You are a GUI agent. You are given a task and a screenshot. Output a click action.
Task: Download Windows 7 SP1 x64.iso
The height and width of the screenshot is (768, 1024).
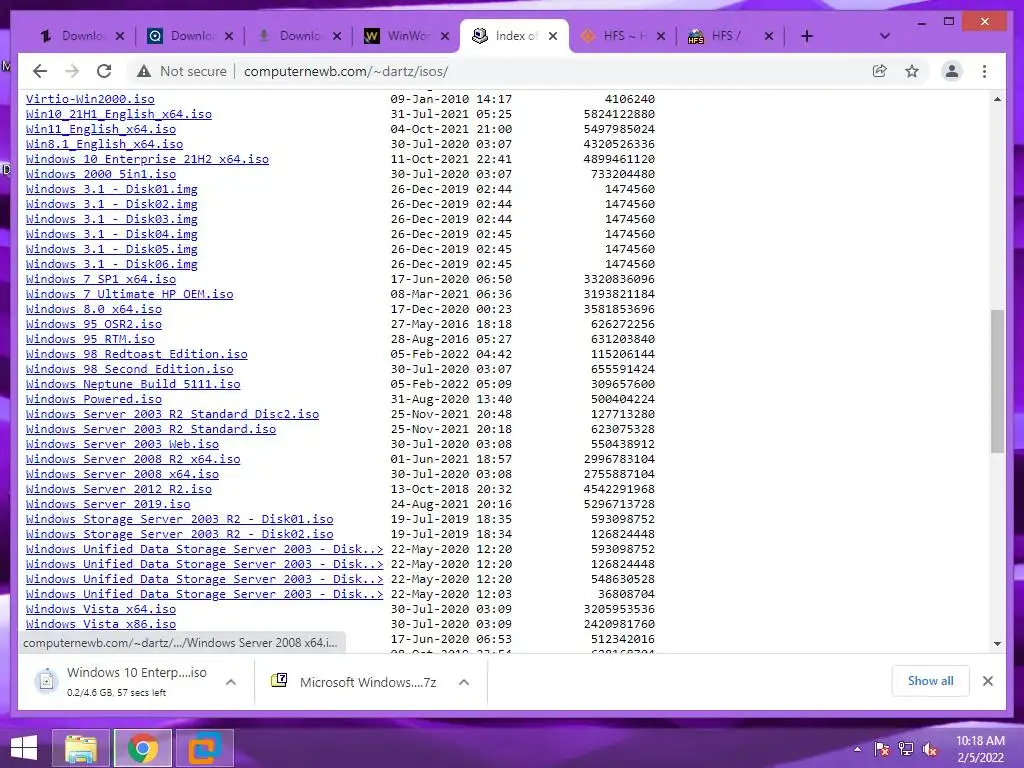point(101,280)
